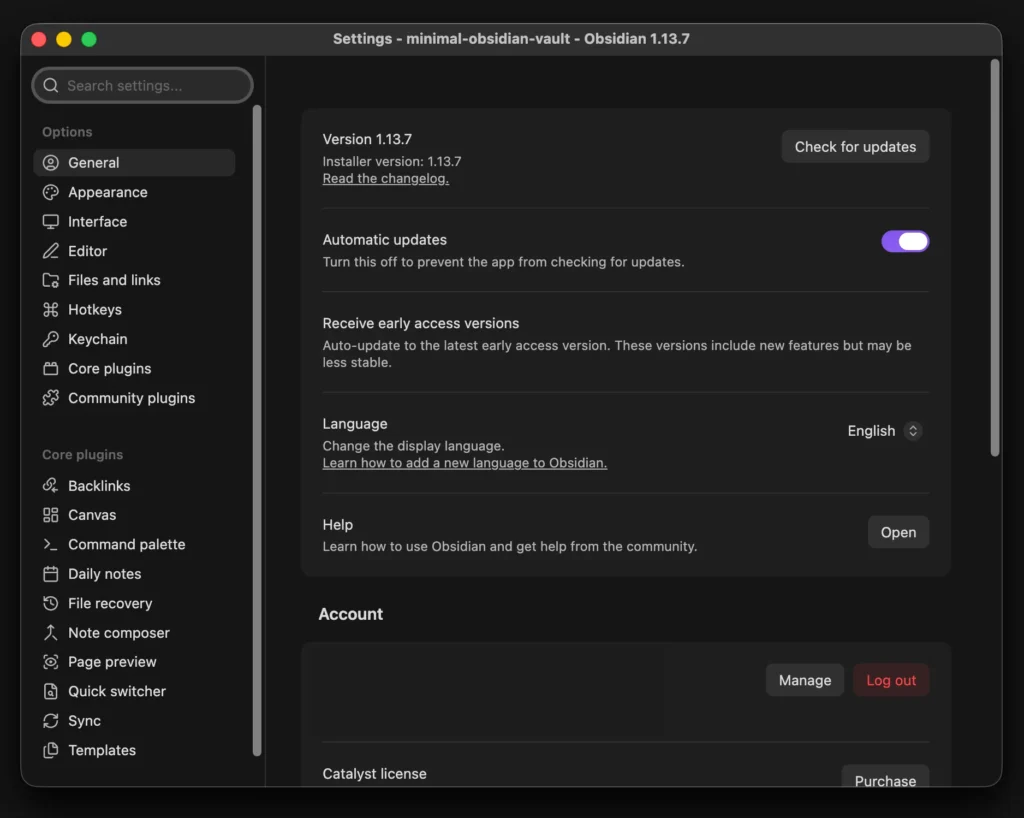Click the Canvas grid icon
Viewport: 1024px width, 818px height.
click(50, 514)
